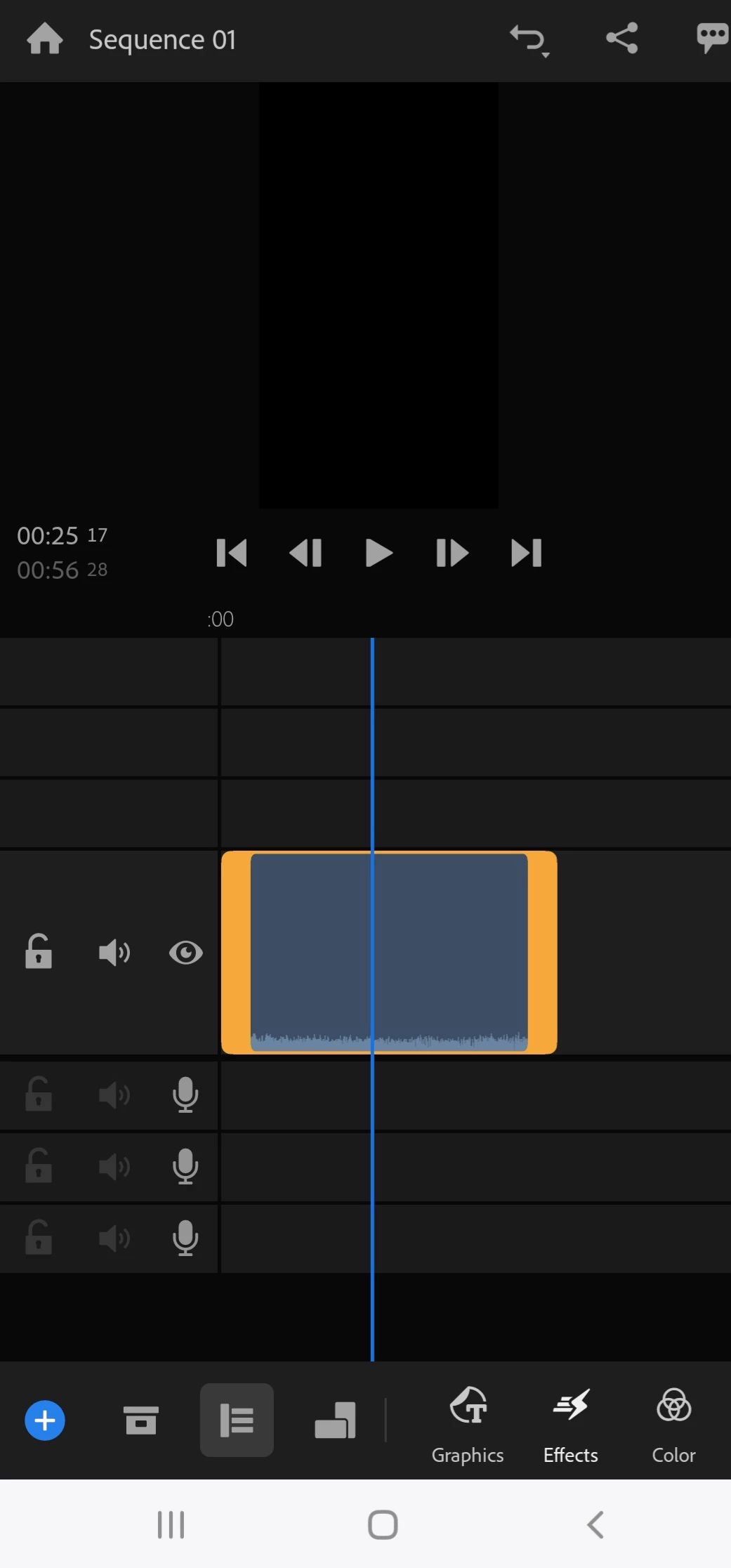Open the undo dropdown arrow
The width and height of the screenshot is (731, 1568).
click(x=546, y=55)
